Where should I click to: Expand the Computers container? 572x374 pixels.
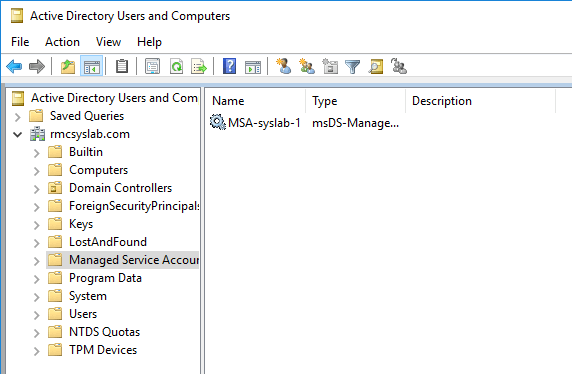click(x=36, y=170)
